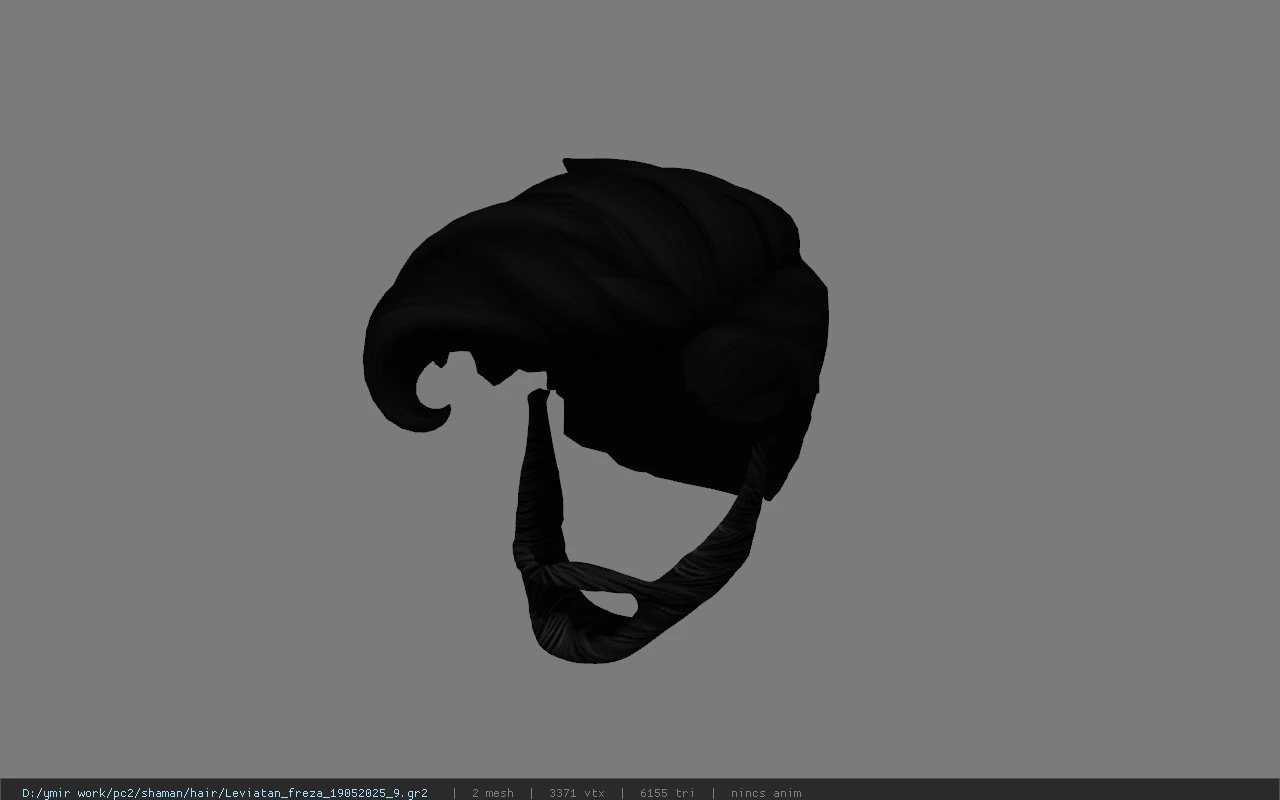Viewport: 1280px width, 800px height.
Task: Click the 'nincs anim' status entry
Action: [x=765, y=793]
